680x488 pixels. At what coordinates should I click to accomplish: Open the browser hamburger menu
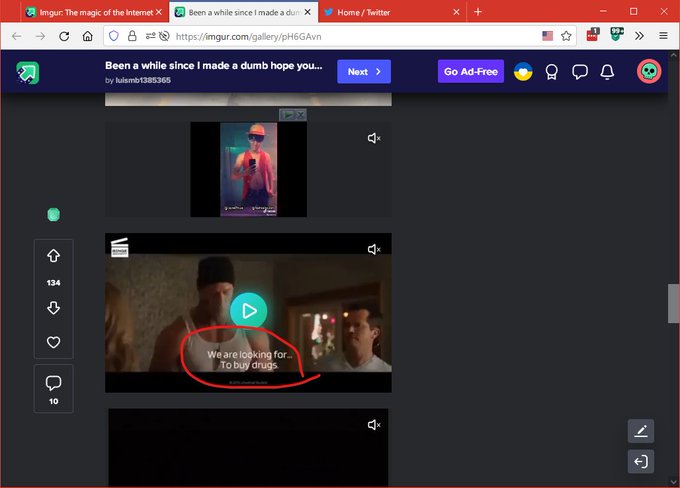coord(663,36)
